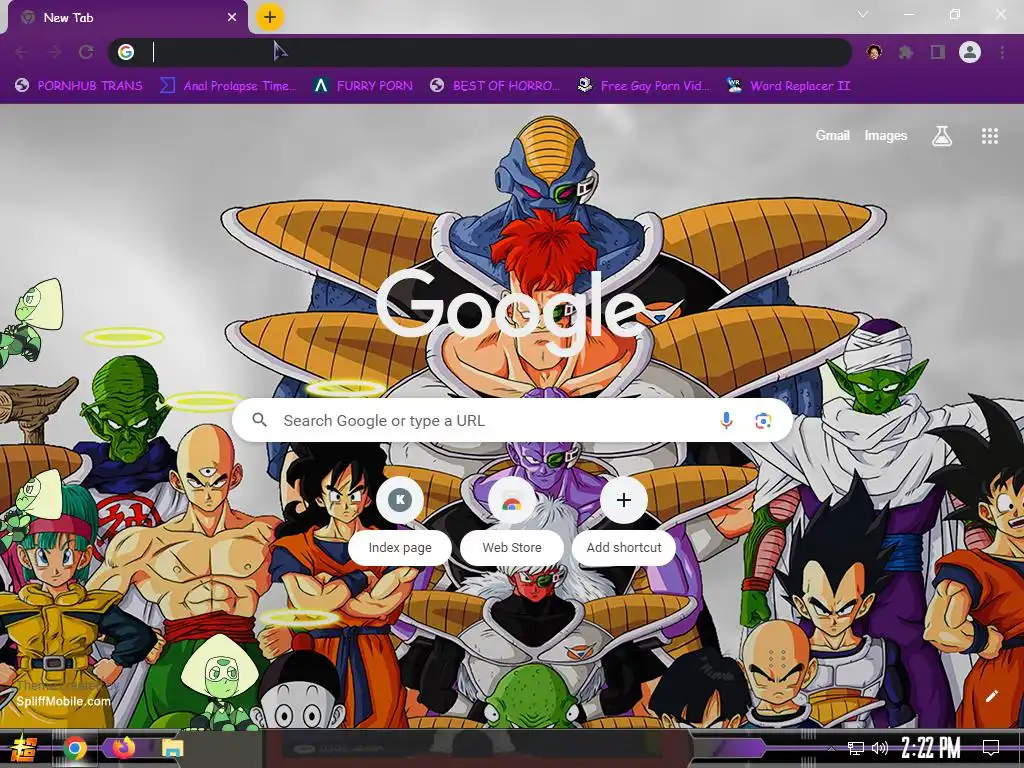Image resolution: width=1024 pixels, height=768 pixels.
Task: Click the back navigation arrow
Action: (22, 52)
